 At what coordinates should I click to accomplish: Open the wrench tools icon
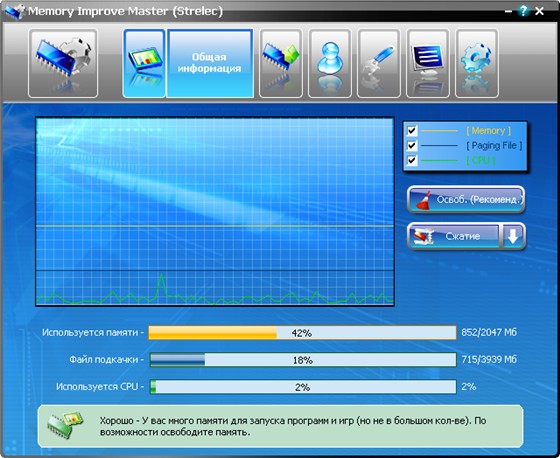379,63
